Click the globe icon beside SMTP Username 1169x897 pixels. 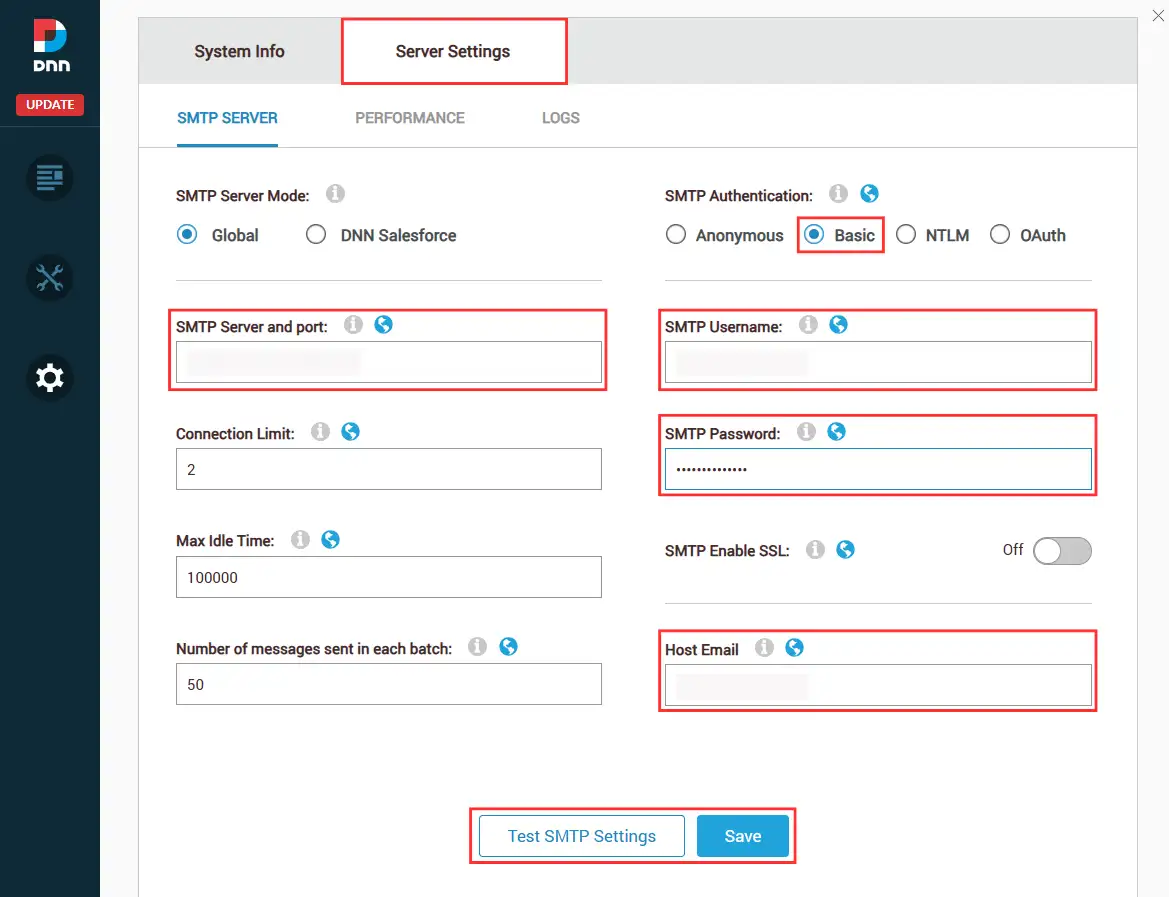pyautogui.click(x=838, y=324)
